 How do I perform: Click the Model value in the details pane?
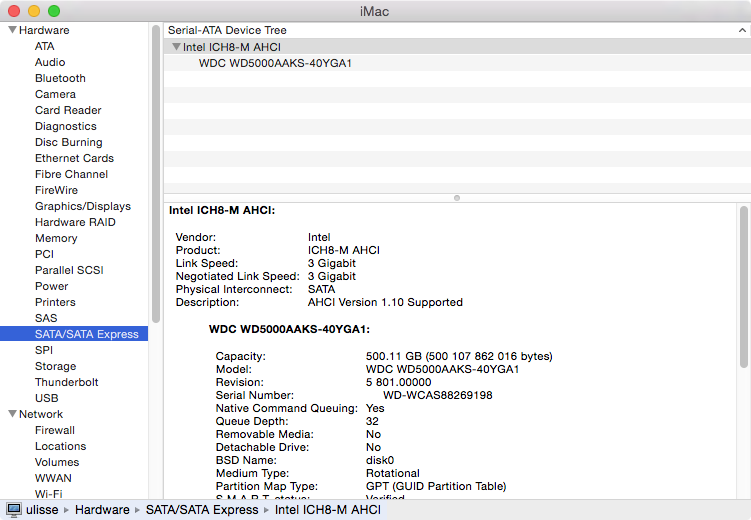point(442,369)
